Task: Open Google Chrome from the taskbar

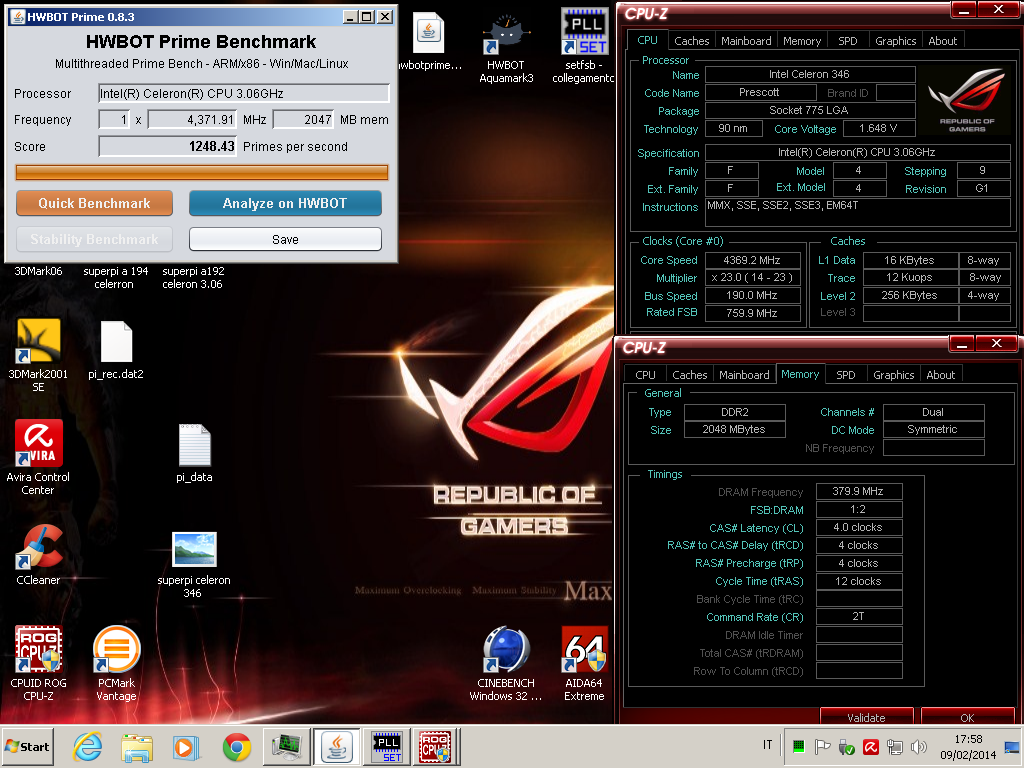Action: [x=236, y=746]
